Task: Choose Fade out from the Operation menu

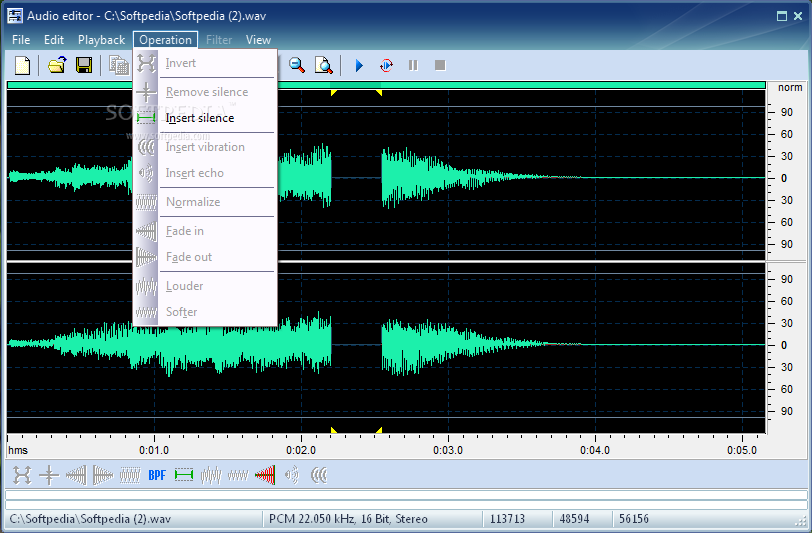Action: (205, 257)
